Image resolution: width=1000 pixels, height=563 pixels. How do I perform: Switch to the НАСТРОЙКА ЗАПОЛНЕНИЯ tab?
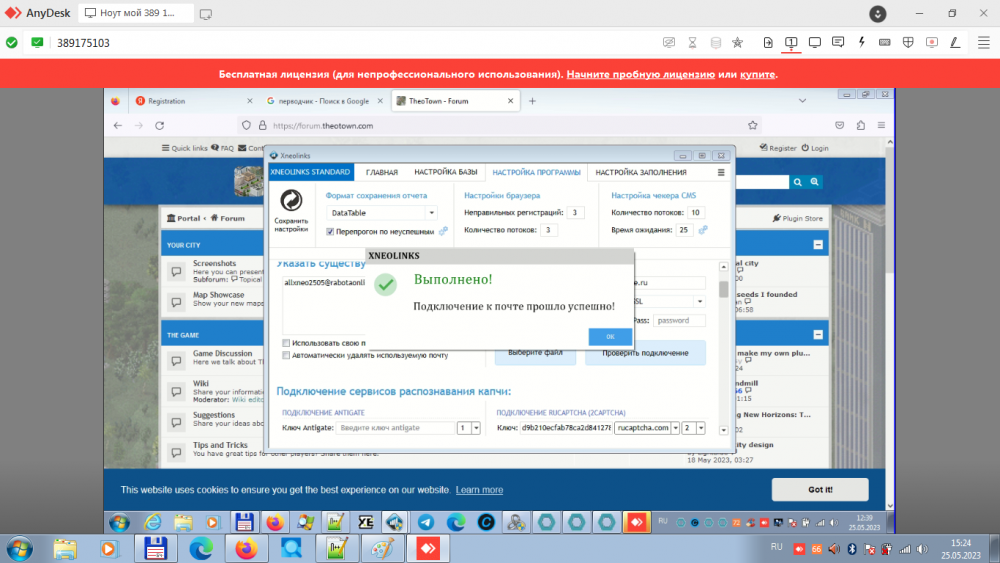point(641,172)
